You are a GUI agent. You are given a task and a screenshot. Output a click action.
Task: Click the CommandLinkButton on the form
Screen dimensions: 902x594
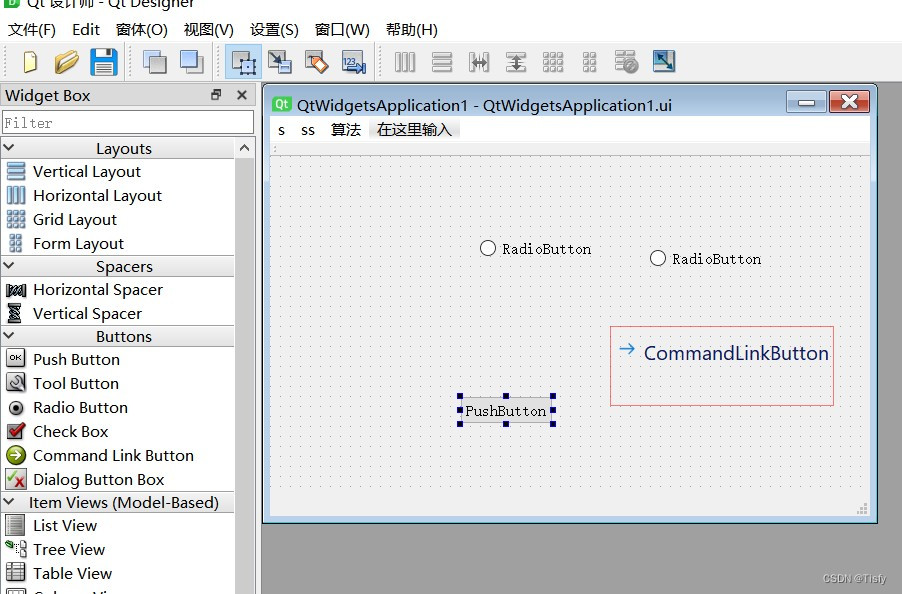(722, 366)
